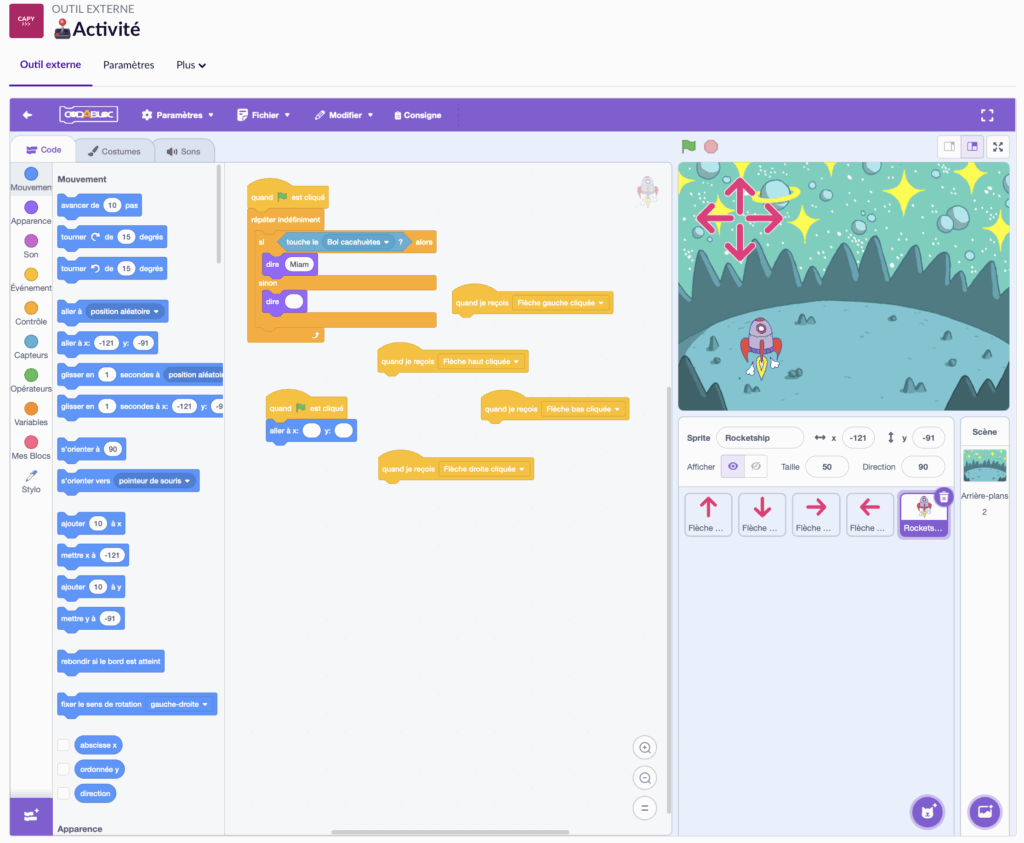
Task: Zoom in on the code workspace
Action: (645, 748)
